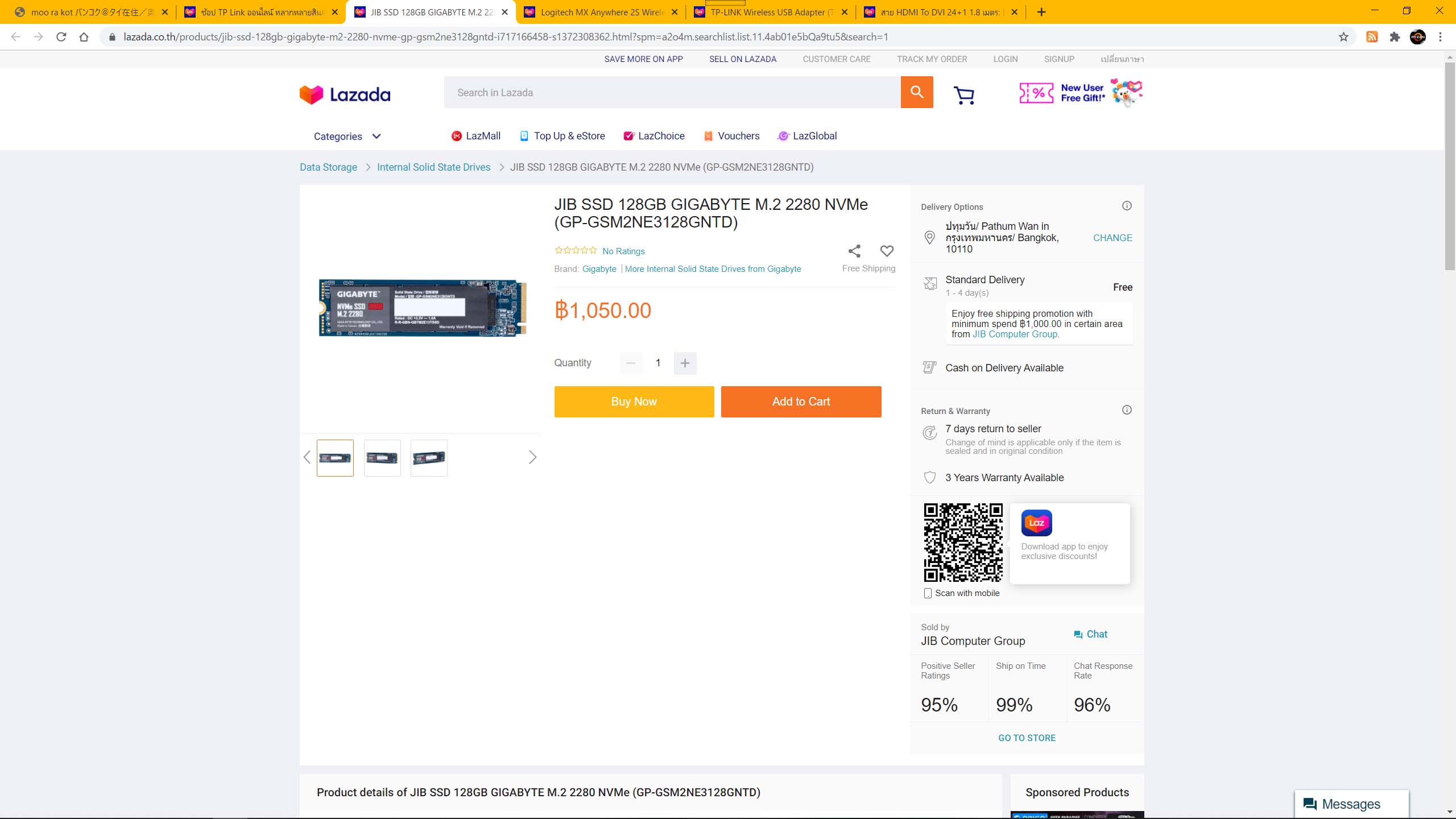This screenshot has width=1456, height=819.
Task: Click the five-star rating icons
Action: point(576,250)
